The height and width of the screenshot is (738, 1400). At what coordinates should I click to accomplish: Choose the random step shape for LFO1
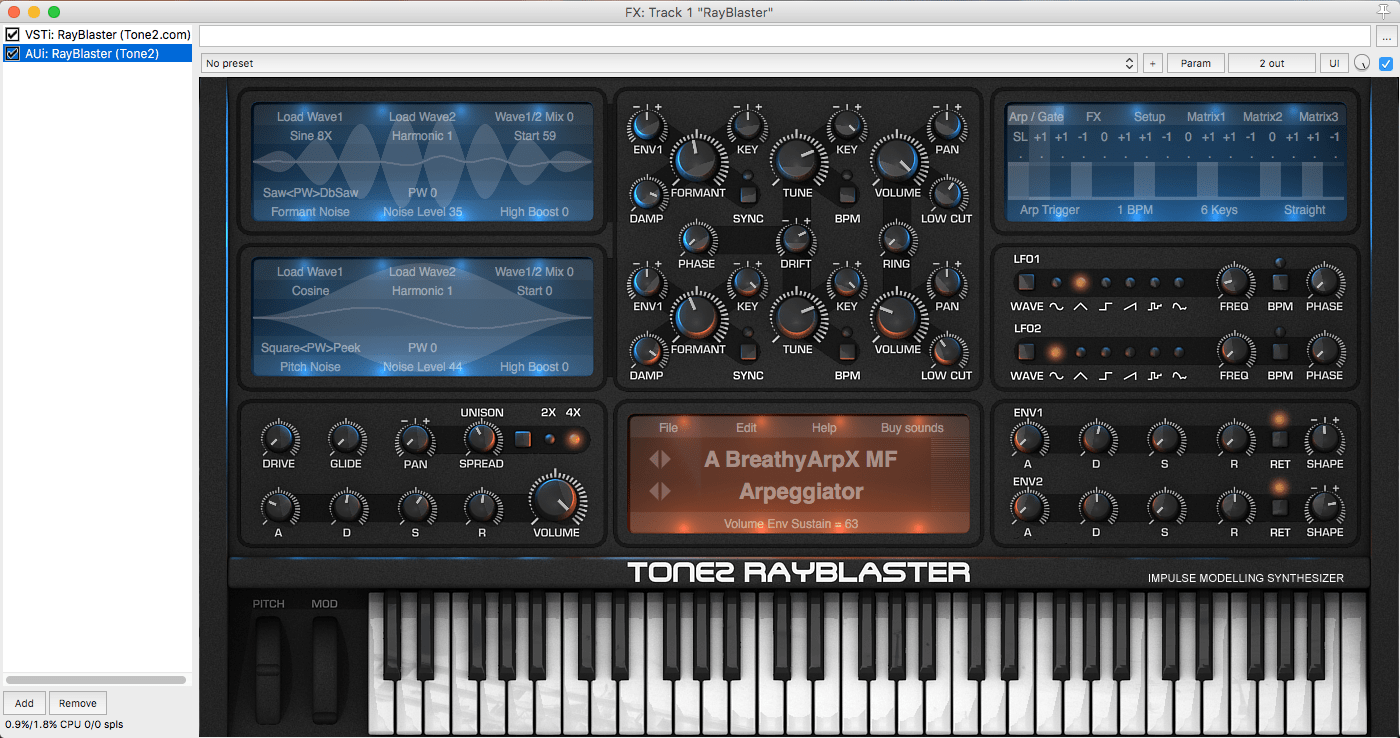1155,283
